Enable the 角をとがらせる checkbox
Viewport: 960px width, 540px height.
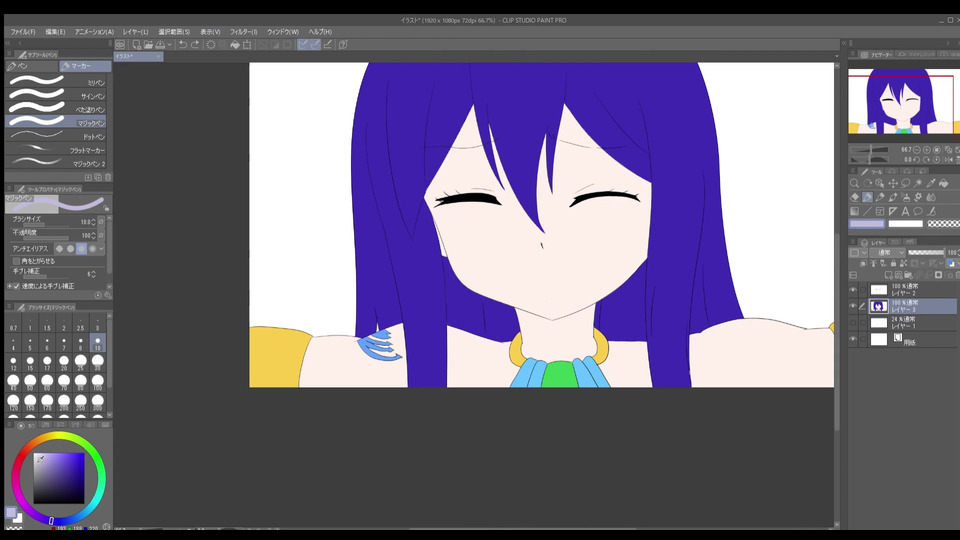point(17,261)
